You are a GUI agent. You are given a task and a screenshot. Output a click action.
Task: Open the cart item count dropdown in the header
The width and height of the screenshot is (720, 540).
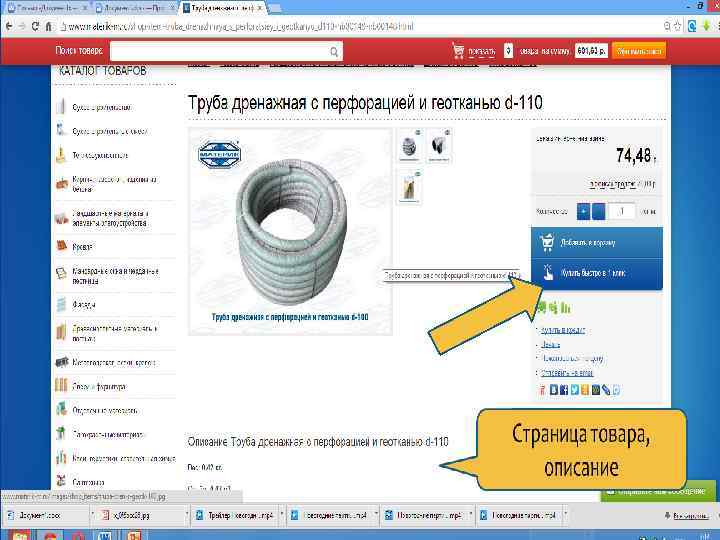coord(508,51)
